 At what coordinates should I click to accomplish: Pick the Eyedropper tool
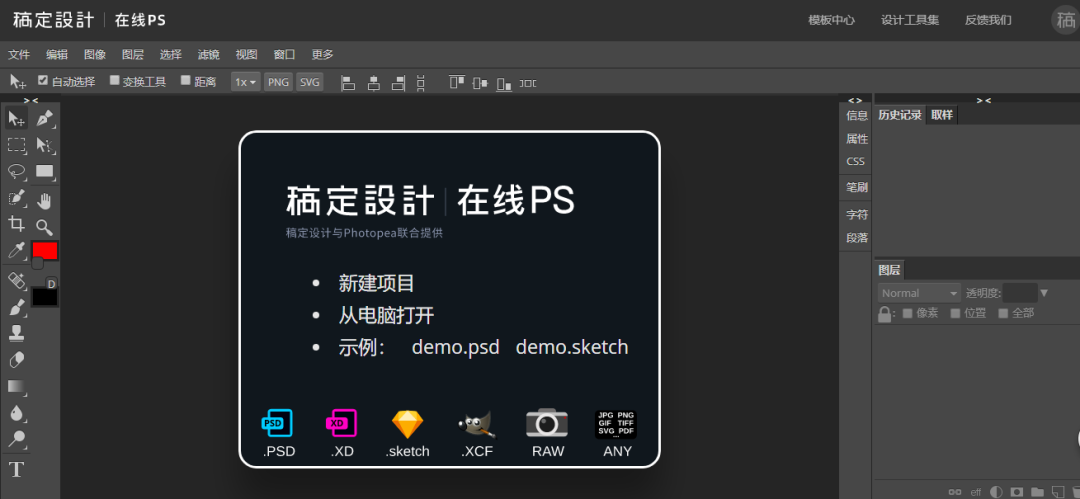17,250
